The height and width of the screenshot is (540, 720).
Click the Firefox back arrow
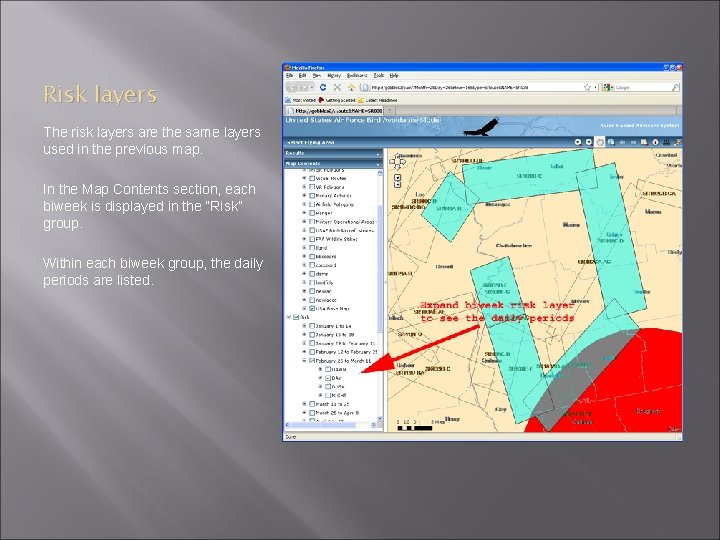click(292, 87)
